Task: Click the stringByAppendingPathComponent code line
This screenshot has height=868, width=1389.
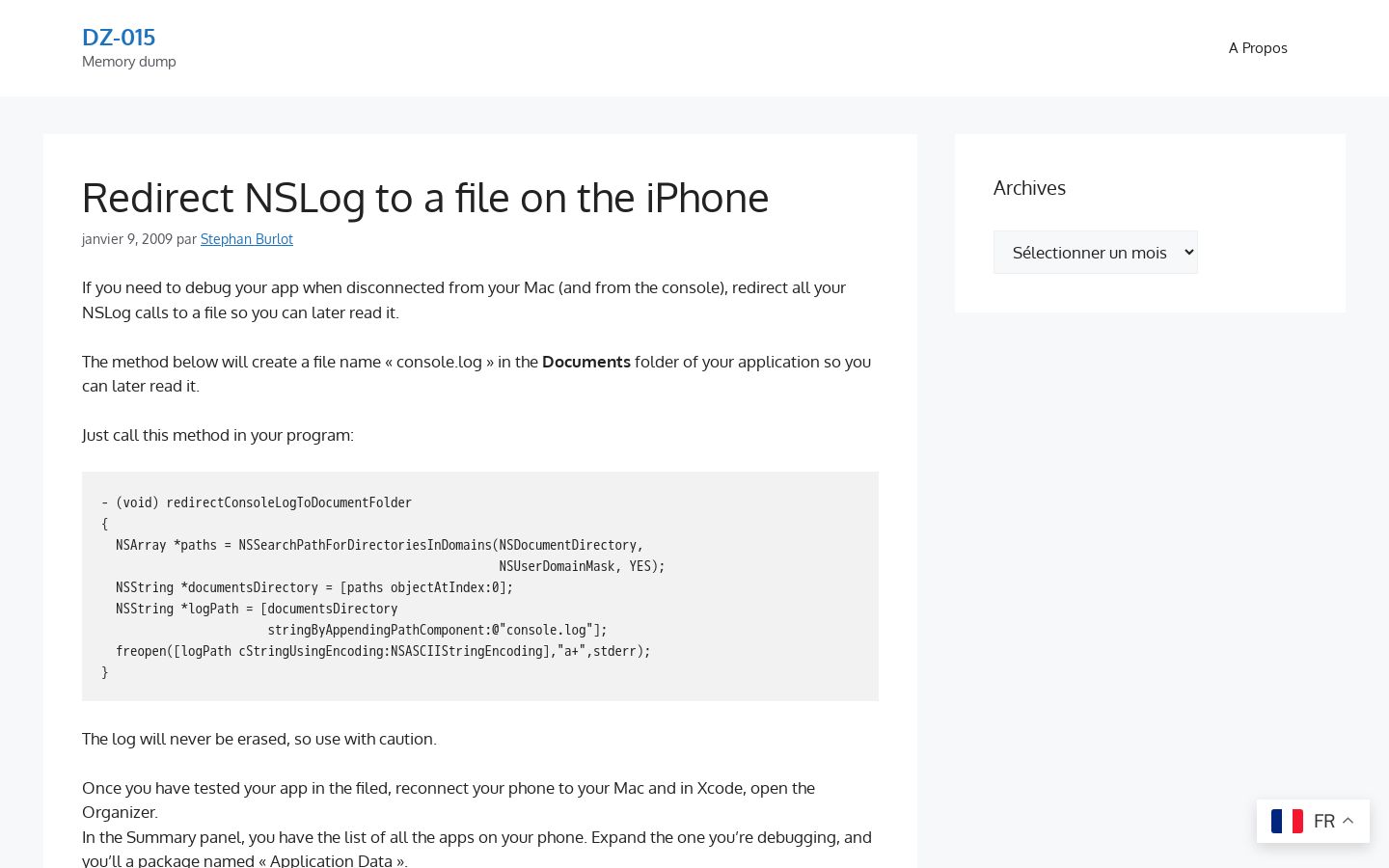Action: coord(437,630)
